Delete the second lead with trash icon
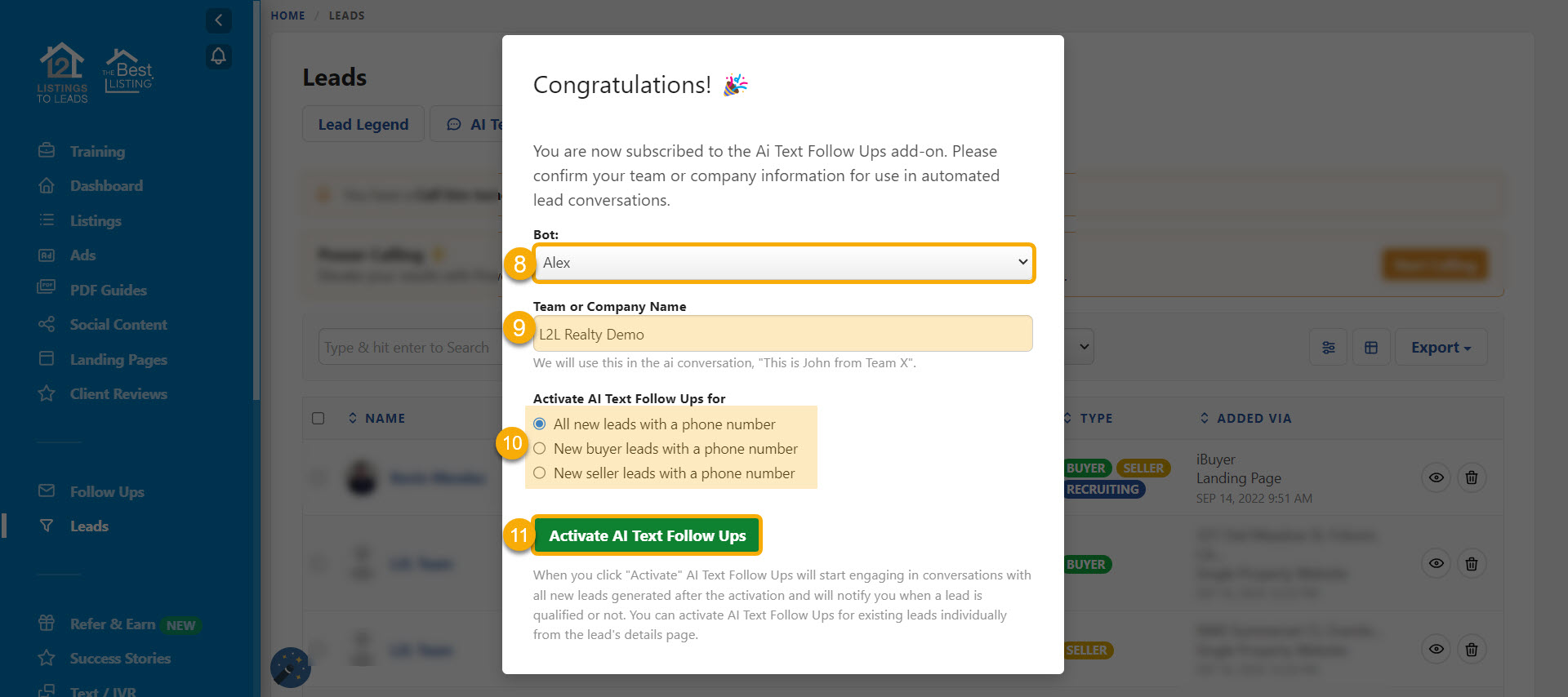 1471,564
